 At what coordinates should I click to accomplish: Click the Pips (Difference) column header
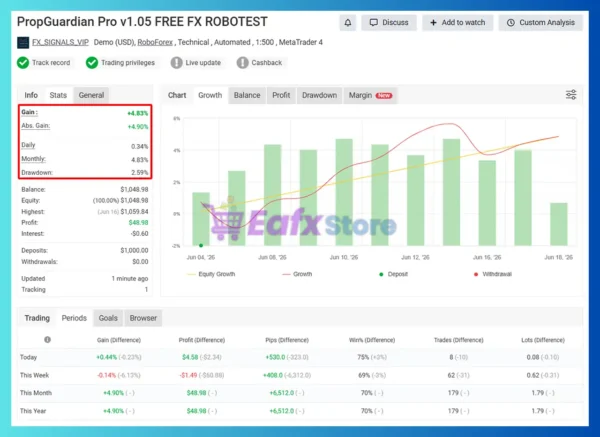pos(287,340)
